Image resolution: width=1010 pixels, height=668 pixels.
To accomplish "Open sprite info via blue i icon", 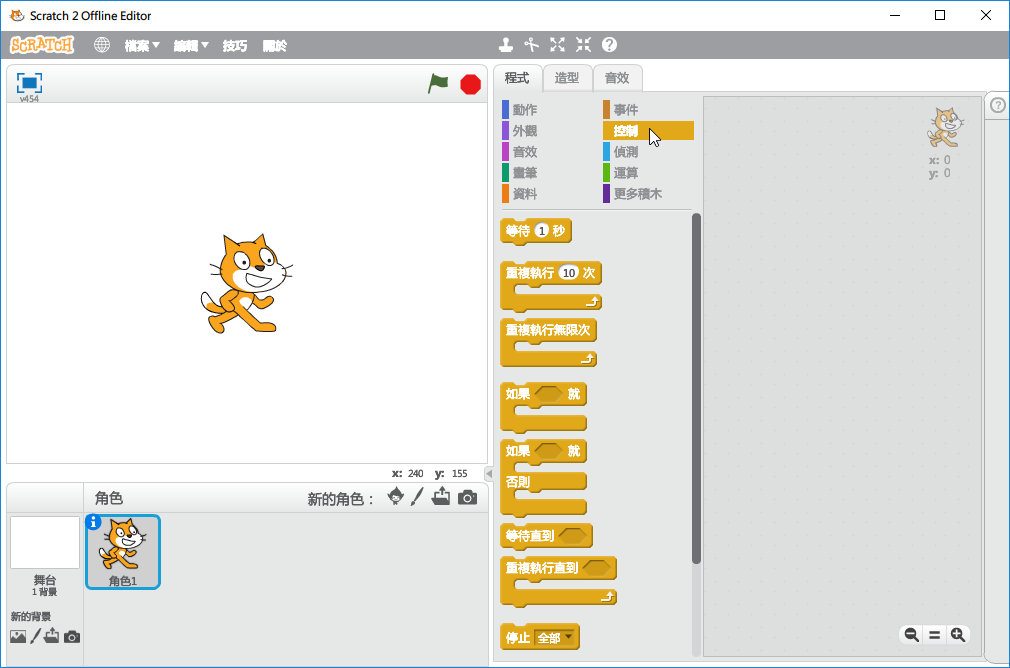I will (x=93, y=522).
